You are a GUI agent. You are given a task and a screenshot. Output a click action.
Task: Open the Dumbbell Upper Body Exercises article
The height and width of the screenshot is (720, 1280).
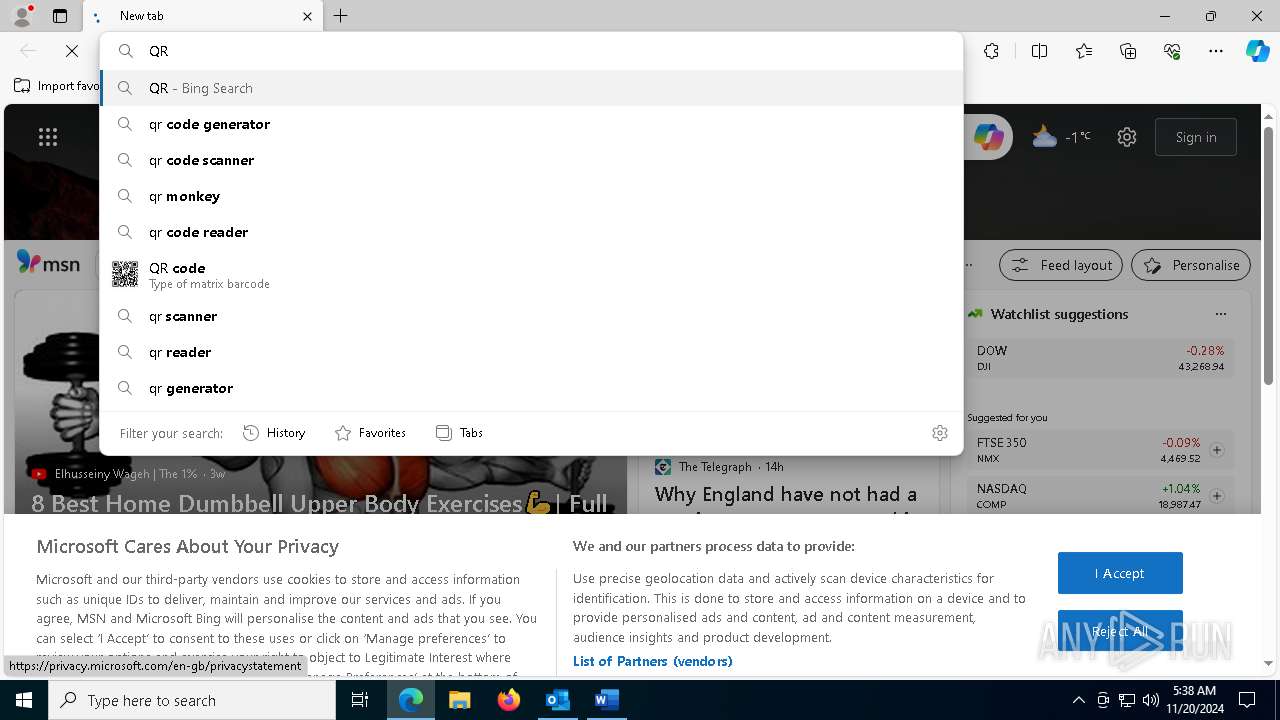(319, 503)
